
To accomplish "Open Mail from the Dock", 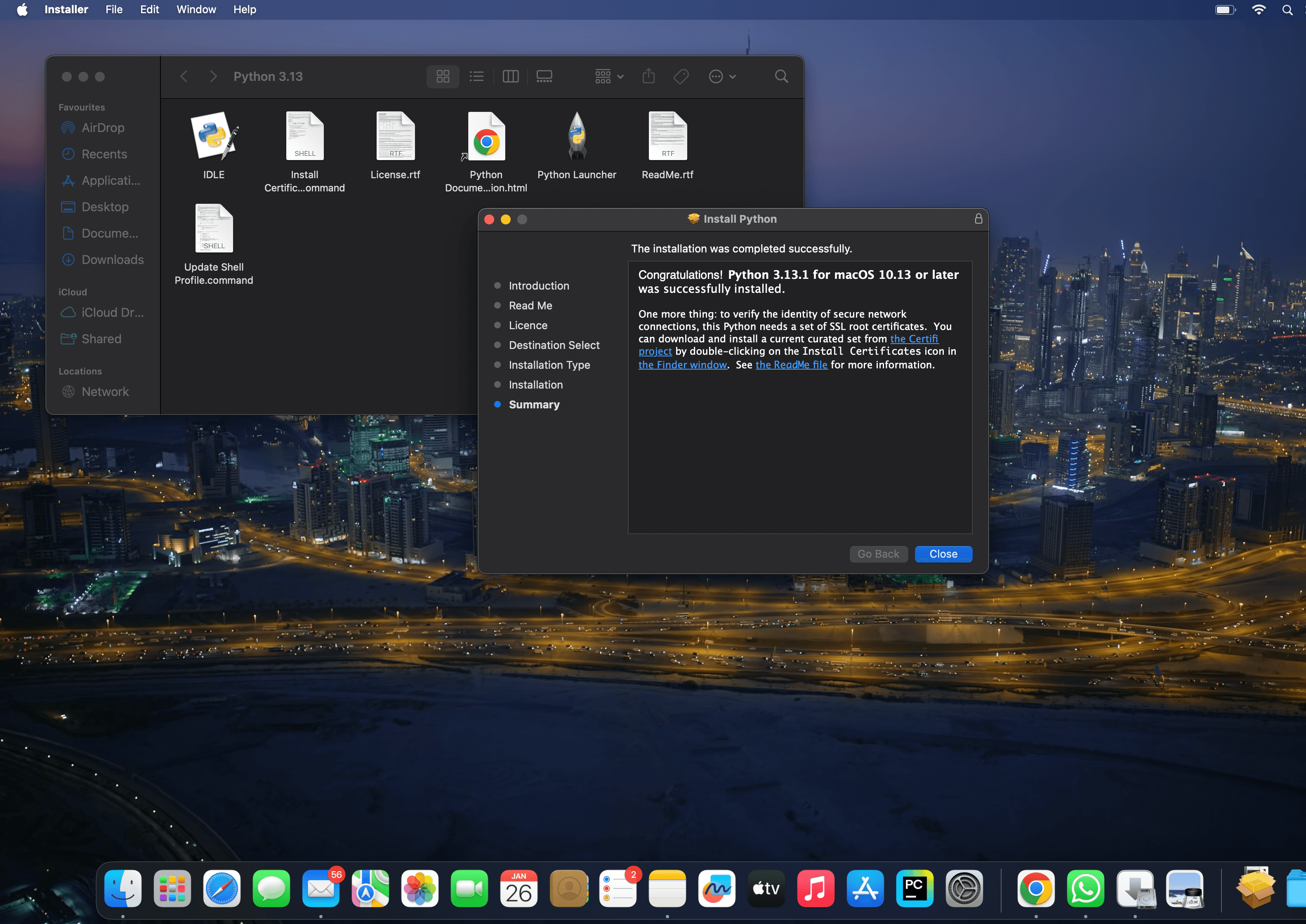I will (x=321, y=889).
